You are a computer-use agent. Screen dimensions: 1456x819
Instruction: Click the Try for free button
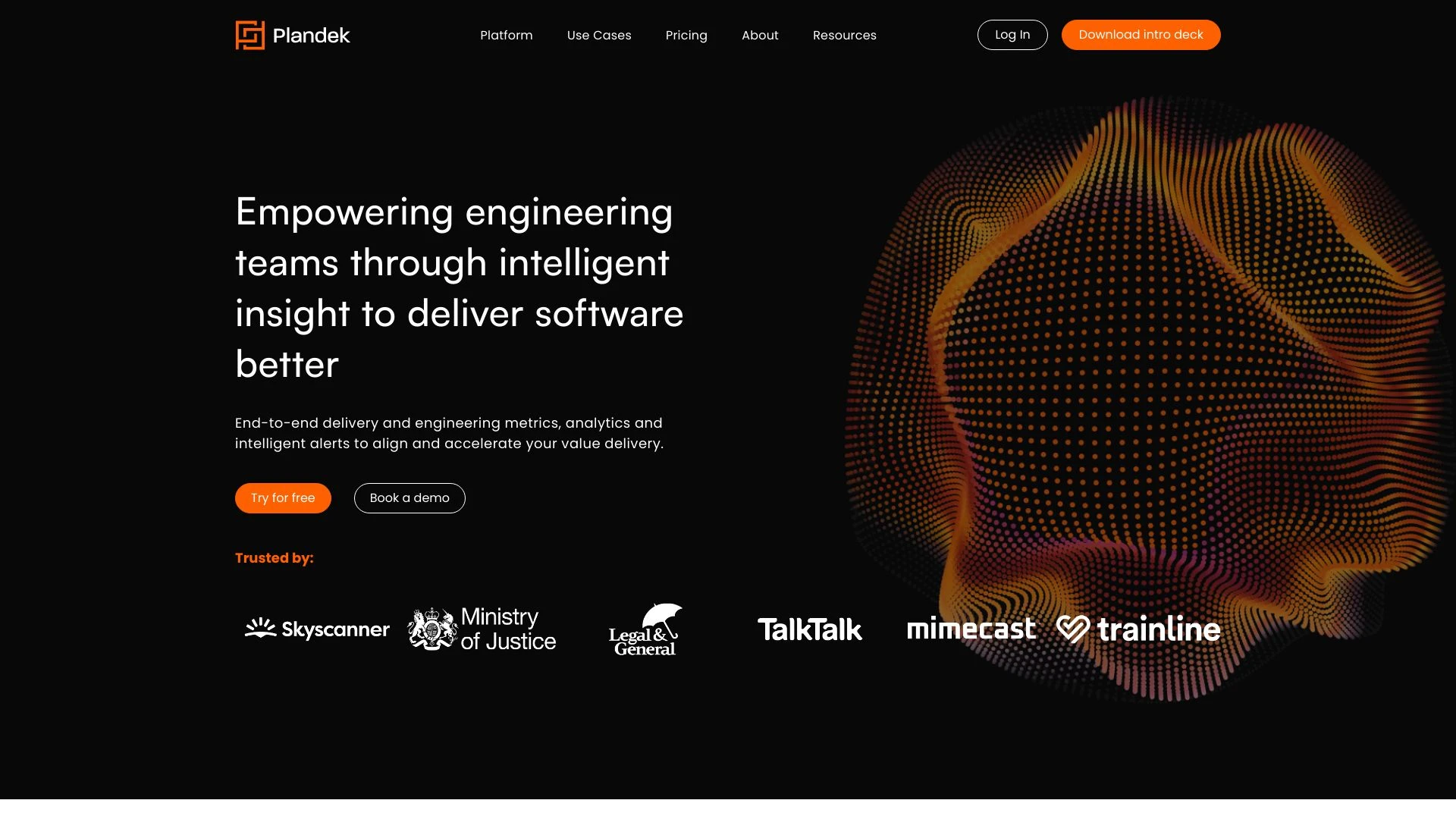(283, 498)
